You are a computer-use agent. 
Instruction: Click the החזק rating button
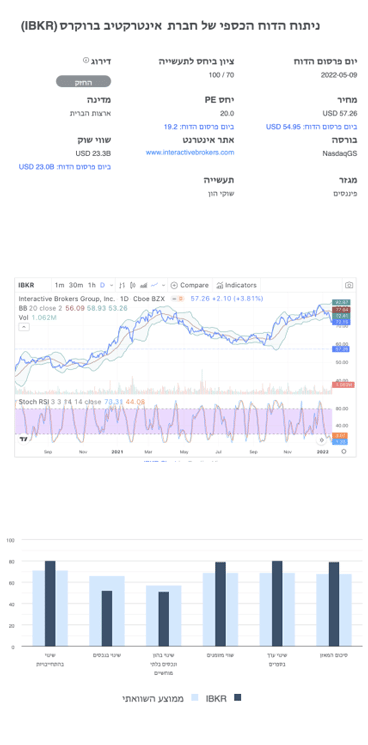point(83,82)
